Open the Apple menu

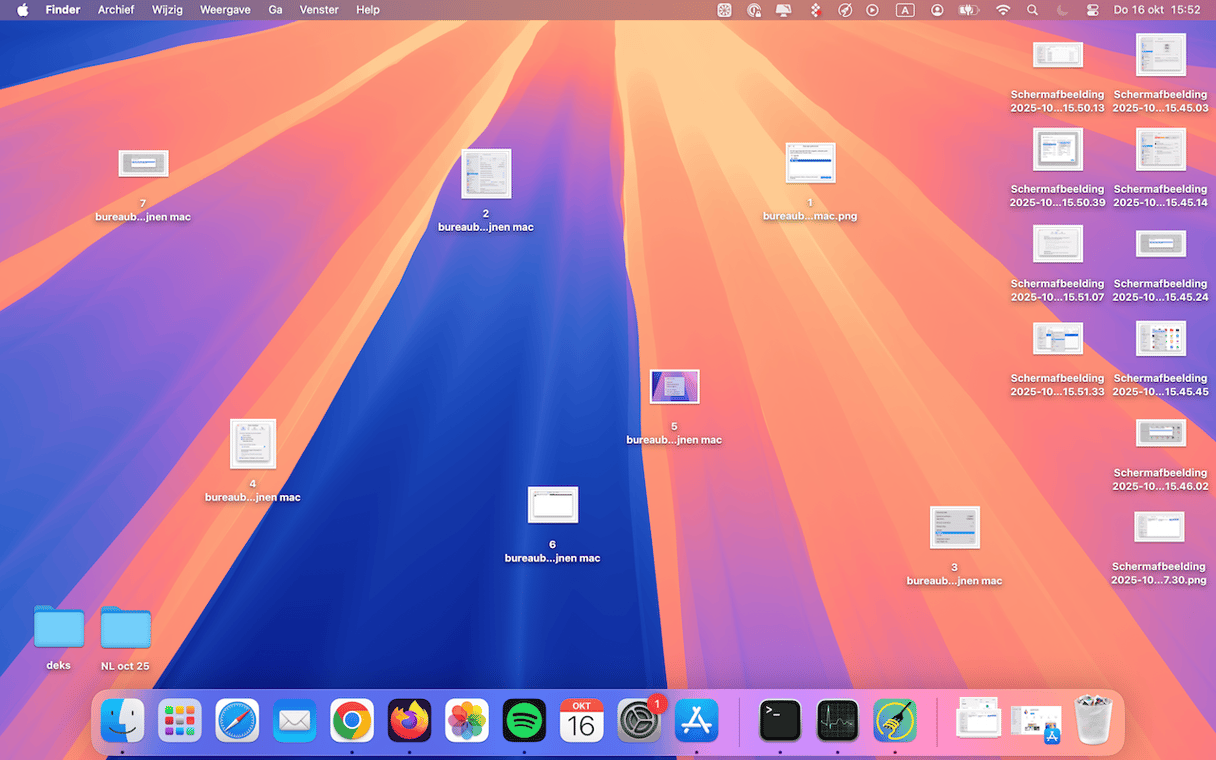tap(22, 10)
